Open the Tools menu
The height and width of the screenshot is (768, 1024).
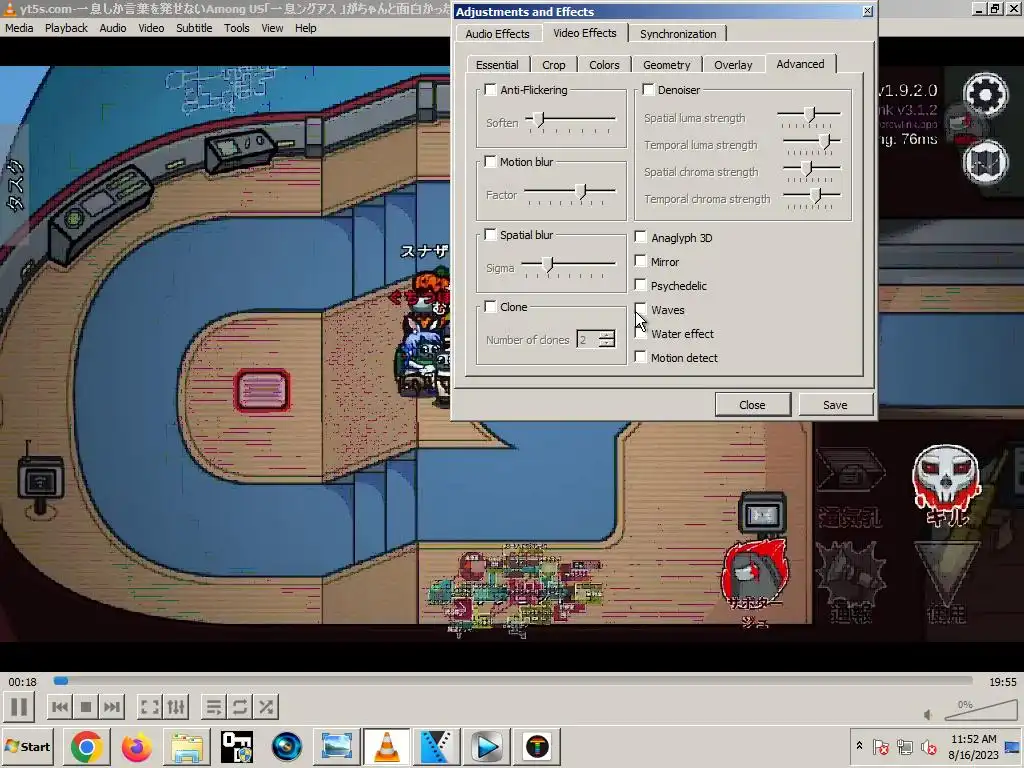[236, 28]
